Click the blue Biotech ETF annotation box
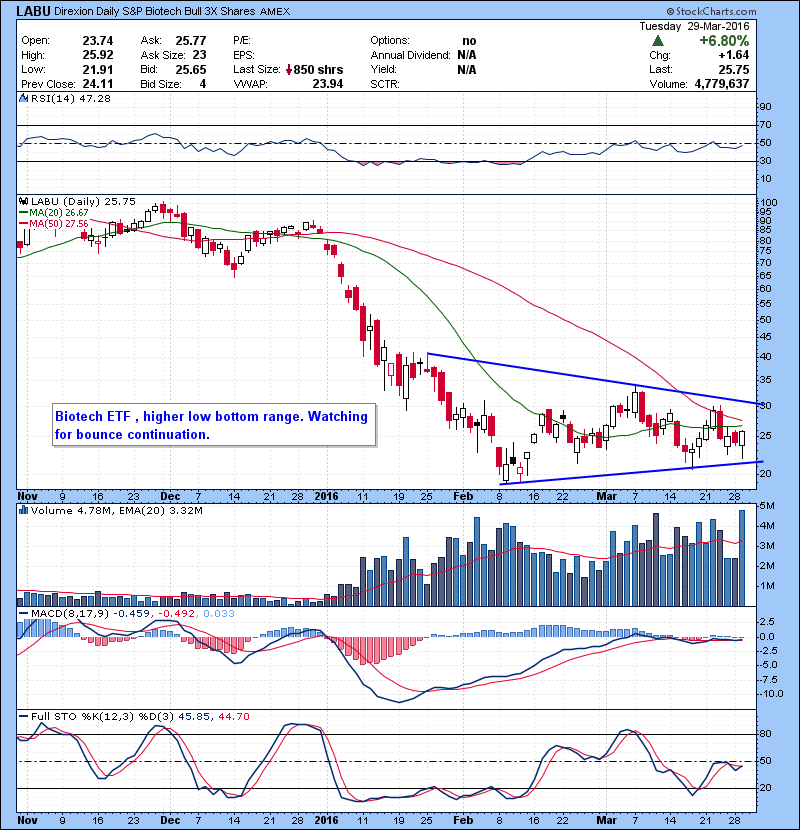This screenshot has width=800, height=830. [214, 425]
